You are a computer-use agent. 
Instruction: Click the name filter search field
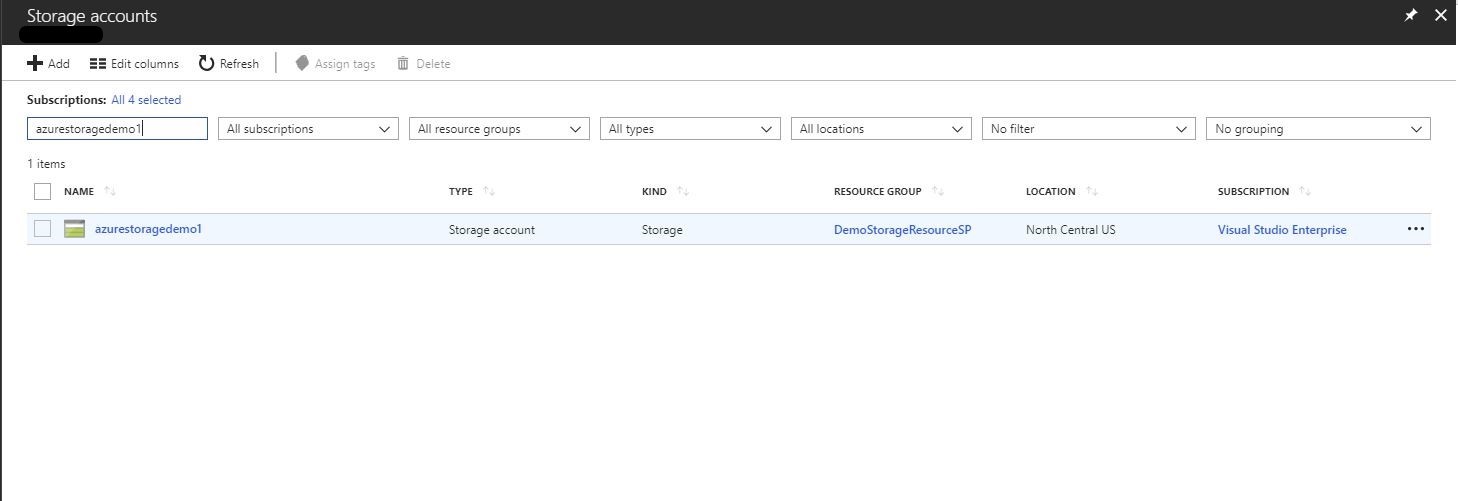coord(117,129)
